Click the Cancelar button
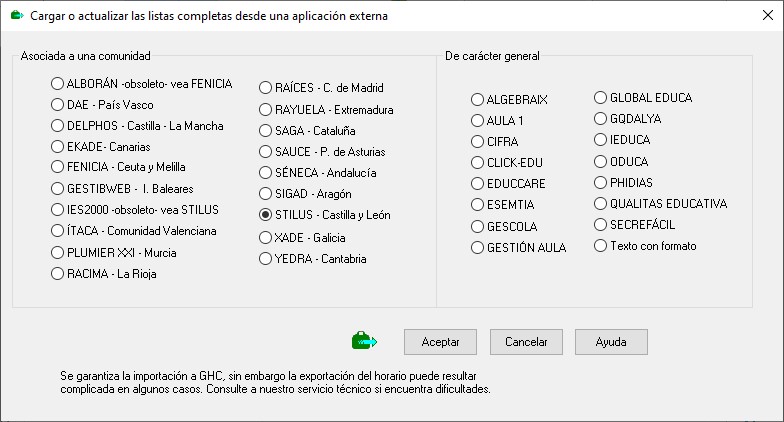This screenshot has height=422, width=784. click(x=526, y=342)
